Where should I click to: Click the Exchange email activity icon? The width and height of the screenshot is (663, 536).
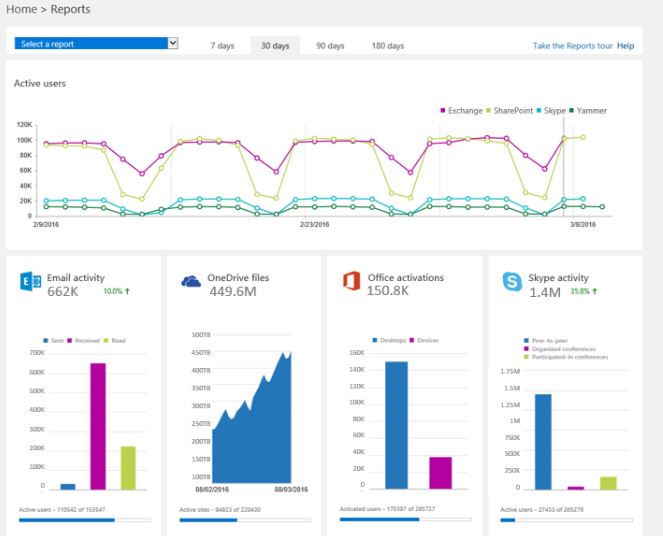point(30,283)
